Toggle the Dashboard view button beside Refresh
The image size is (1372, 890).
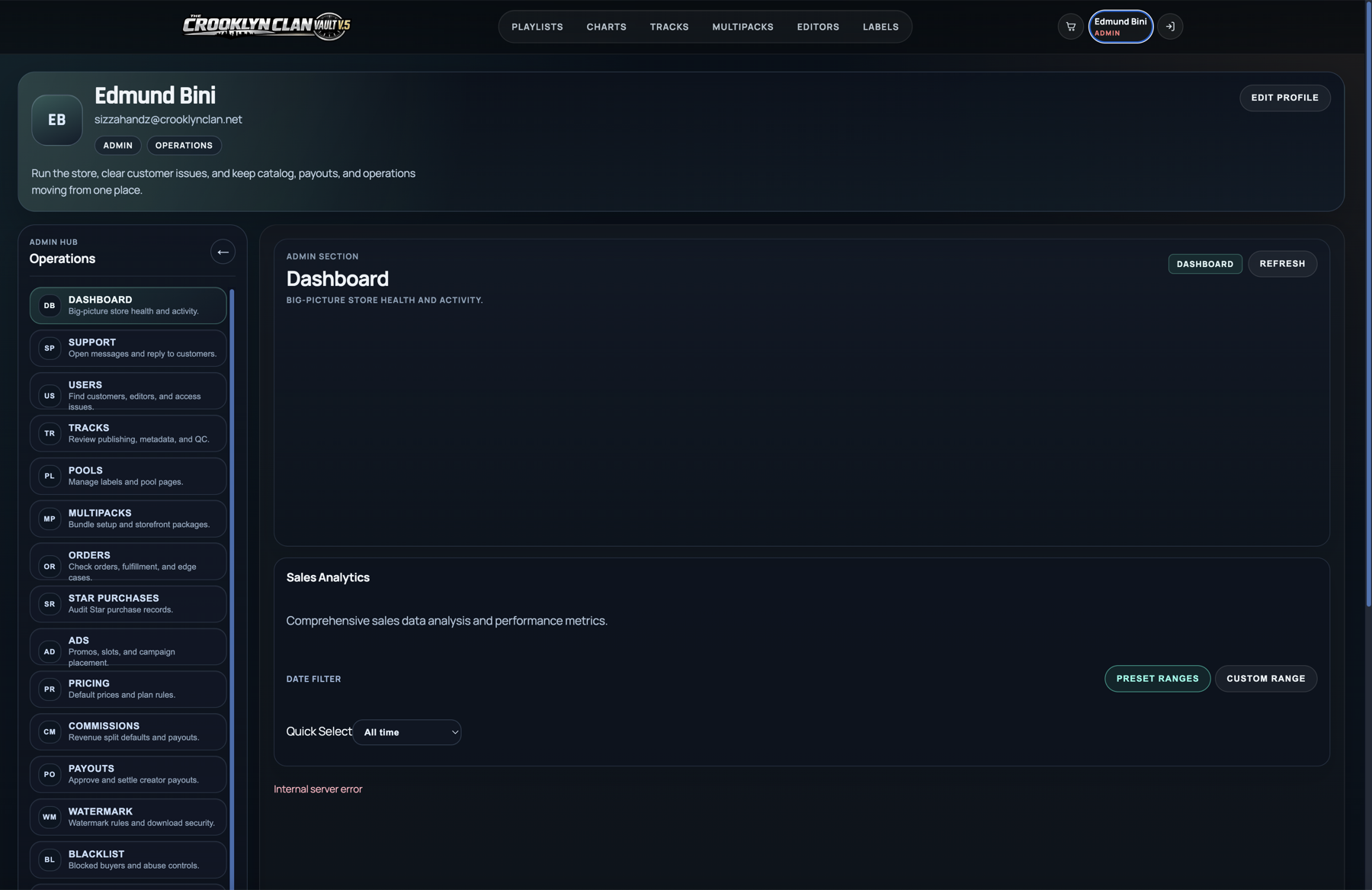click(x=1204, y=263)
